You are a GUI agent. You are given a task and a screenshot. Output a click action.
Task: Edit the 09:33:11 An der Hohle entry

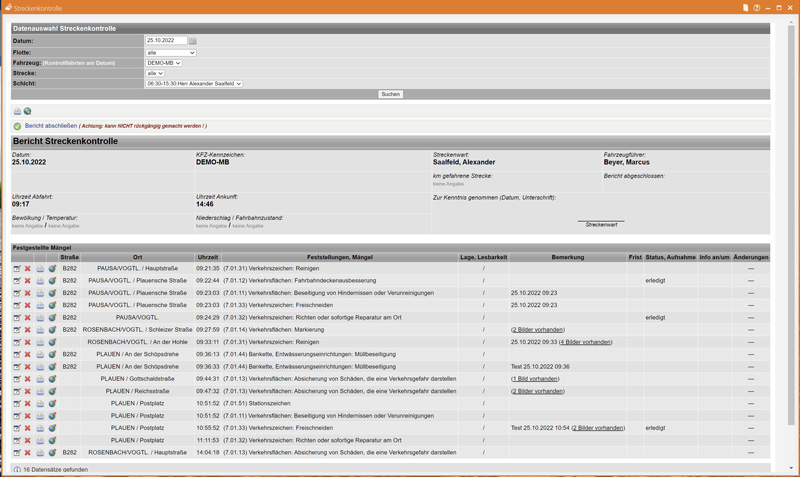(x=17, y=342)
